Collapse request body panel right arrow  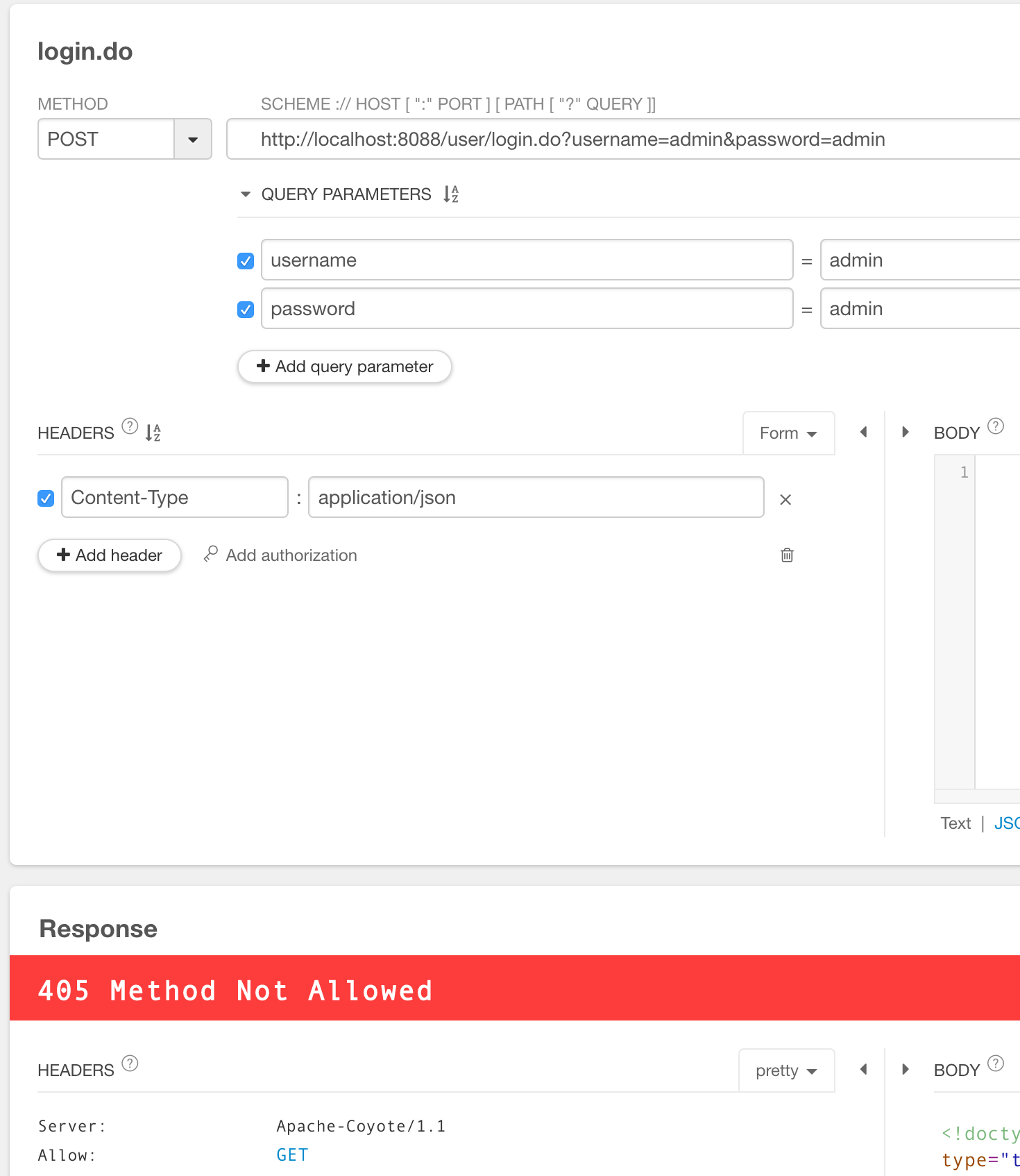905,432
